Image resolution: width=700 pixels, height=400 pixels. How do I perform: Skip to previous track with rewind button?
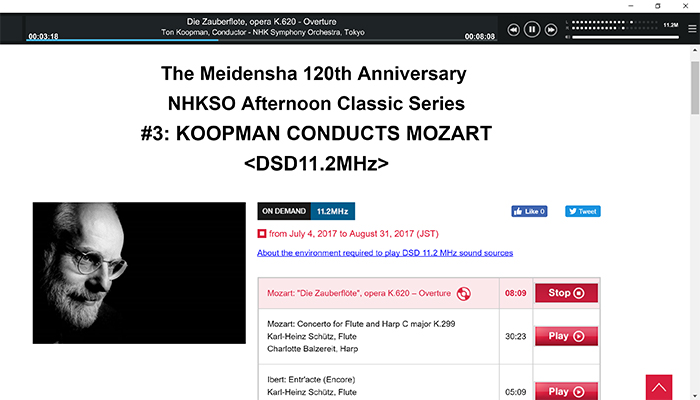pos(513,30)
